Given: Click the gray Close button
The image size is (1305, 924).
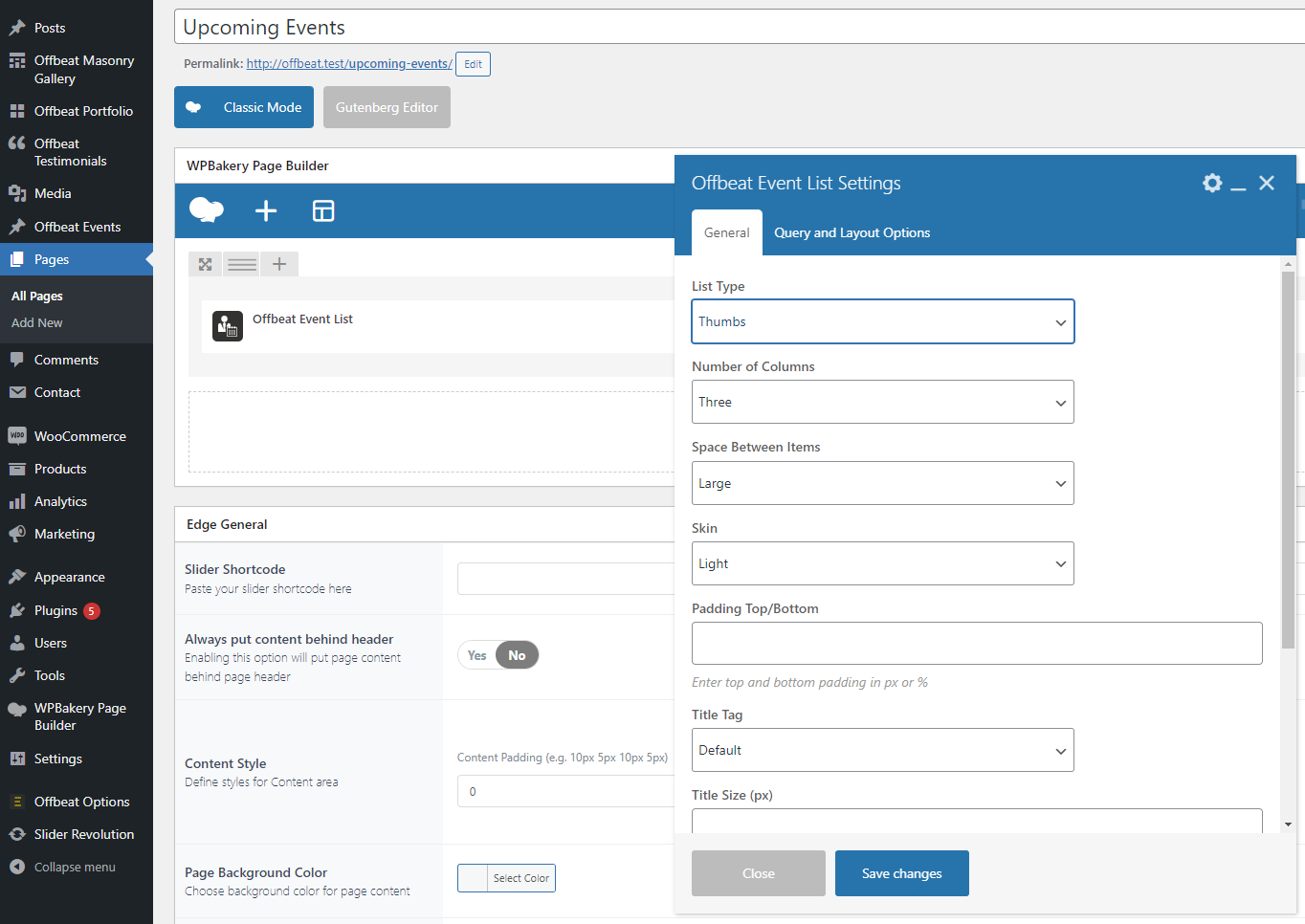Looking at the screenshot, I should pos(759,873).
